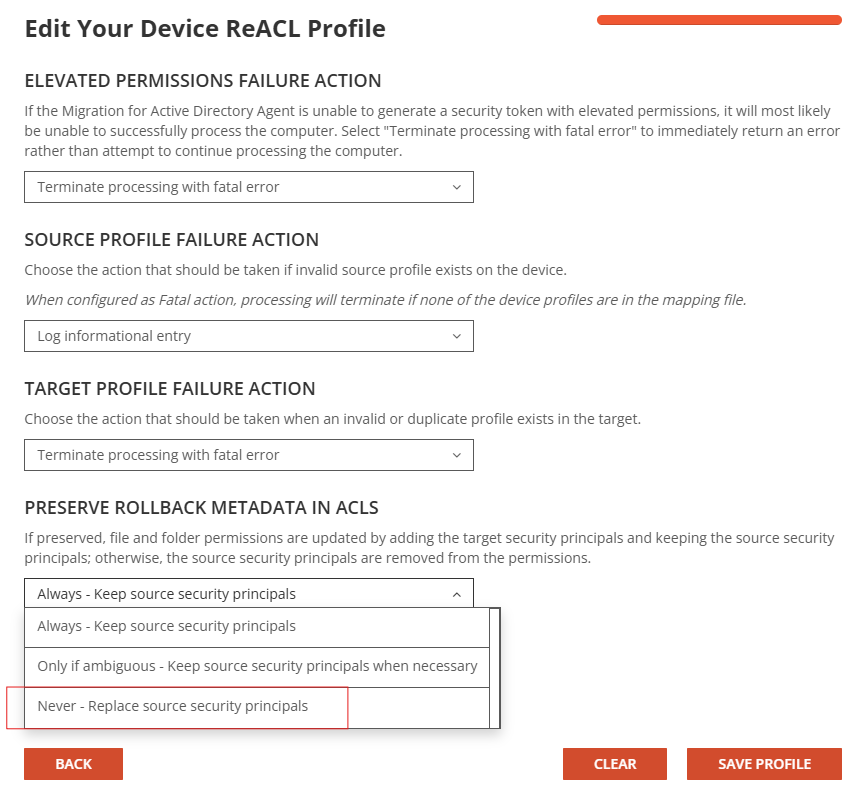858x792 pixels.
Task: Click the chevron on Target Profile Failure Action dropdown
Action: pos(459,454)
